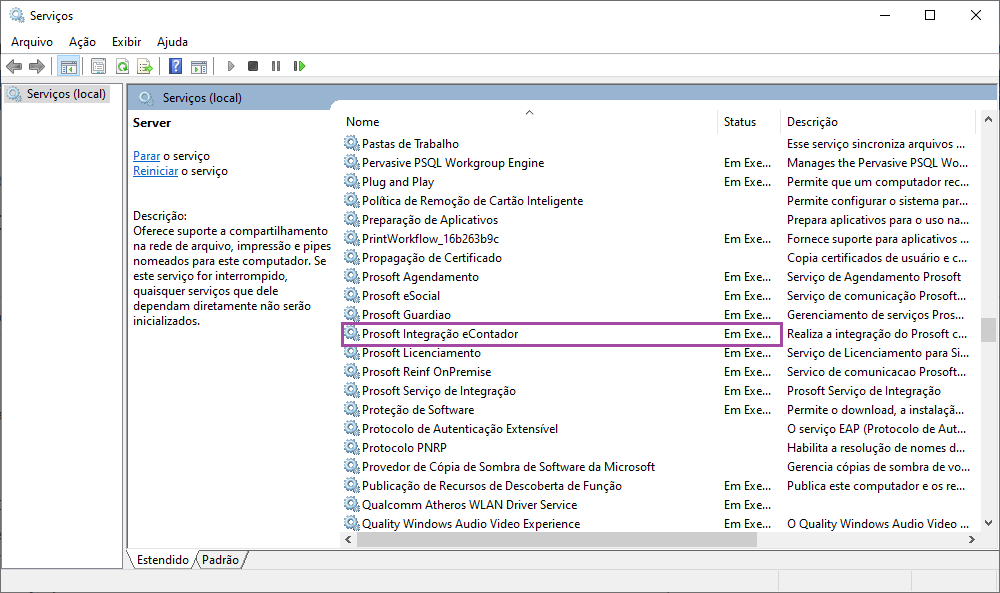Select Prosoft Serviço de Integração row

439,391
